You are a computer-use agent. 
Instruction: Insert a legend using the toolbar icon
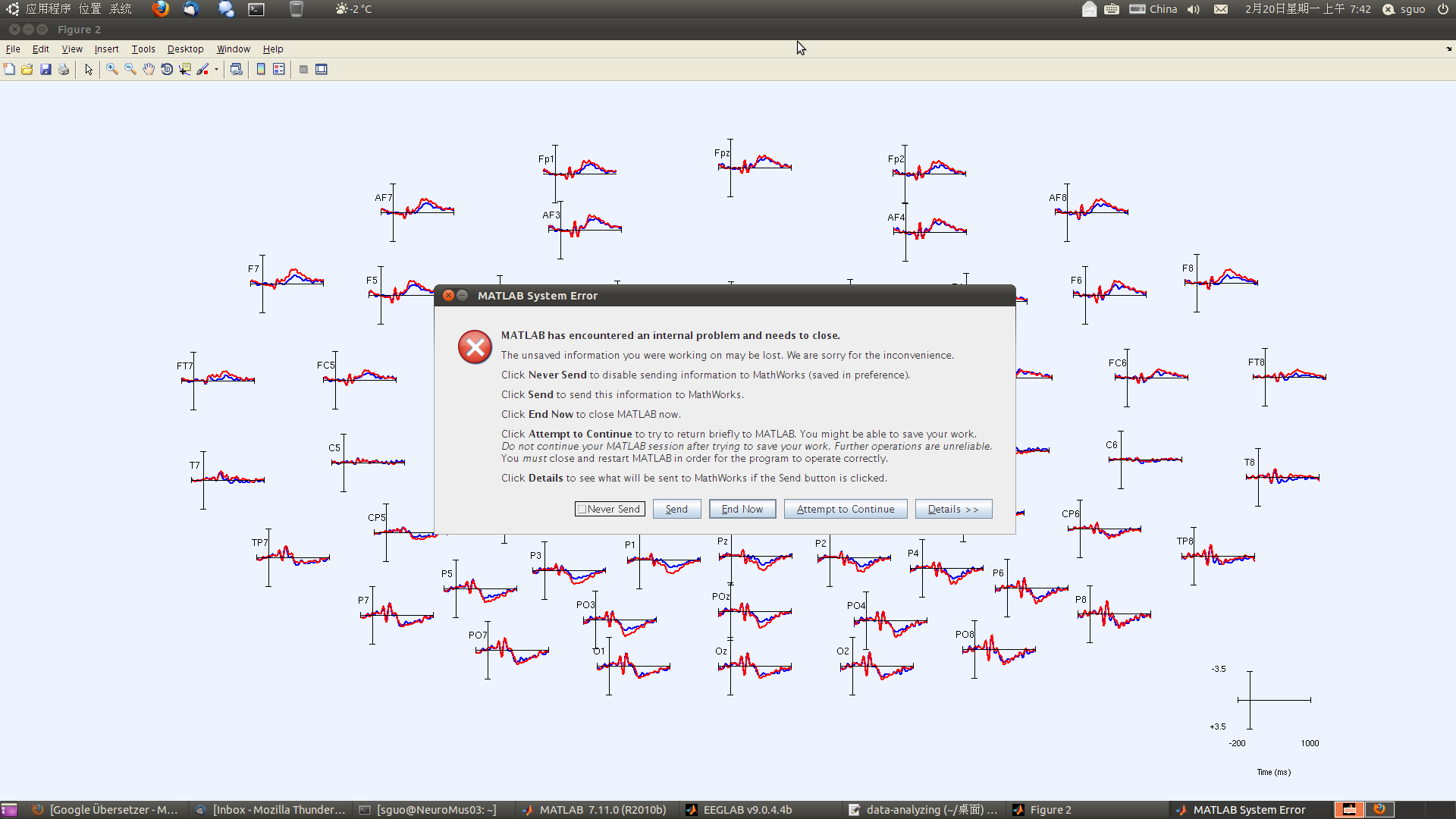click(x=279, y=69)
